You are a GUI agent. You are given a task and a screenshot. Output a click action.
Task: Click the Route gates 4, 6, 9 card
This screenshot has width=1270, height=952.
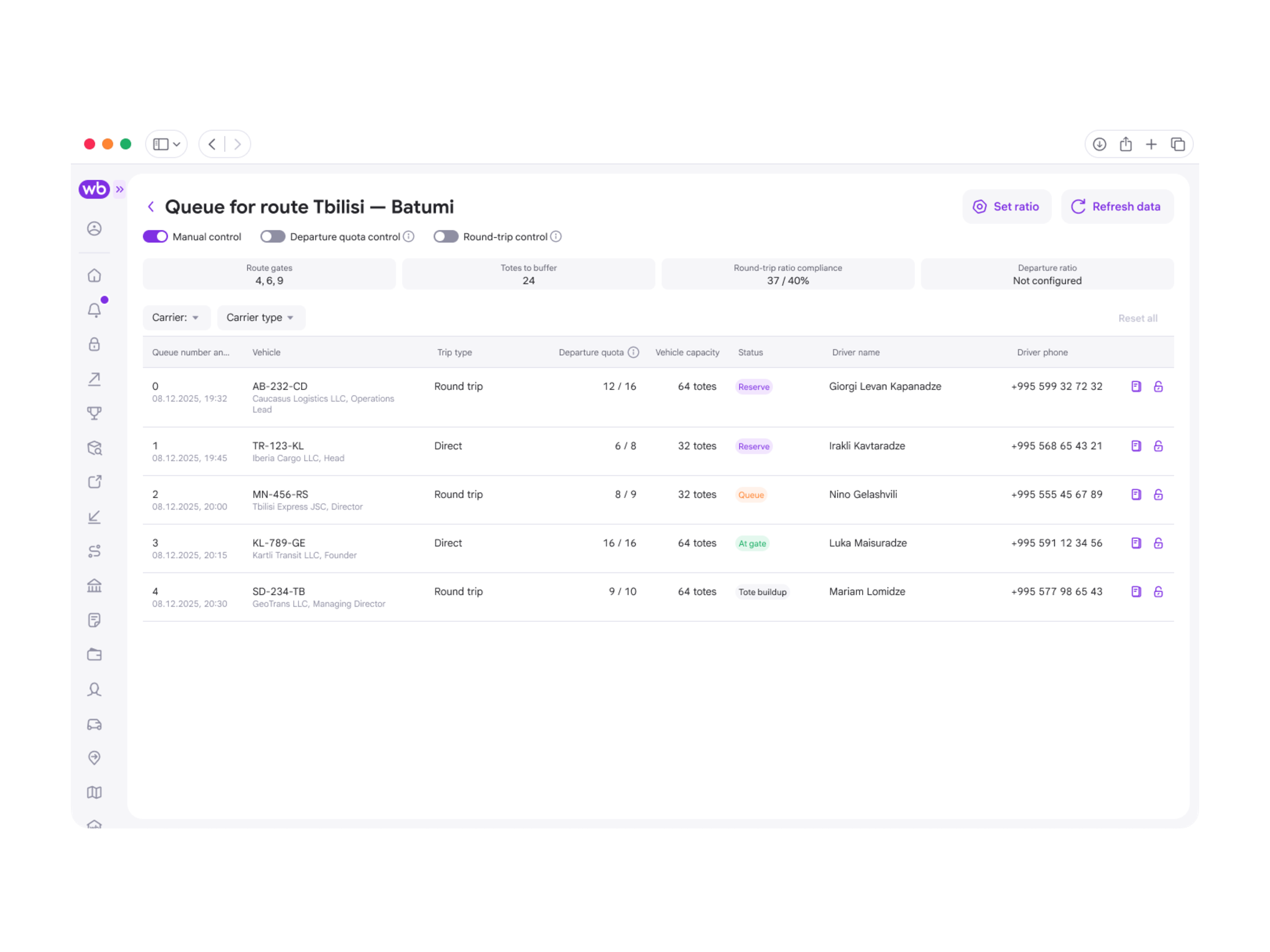[x=269, y=274]
